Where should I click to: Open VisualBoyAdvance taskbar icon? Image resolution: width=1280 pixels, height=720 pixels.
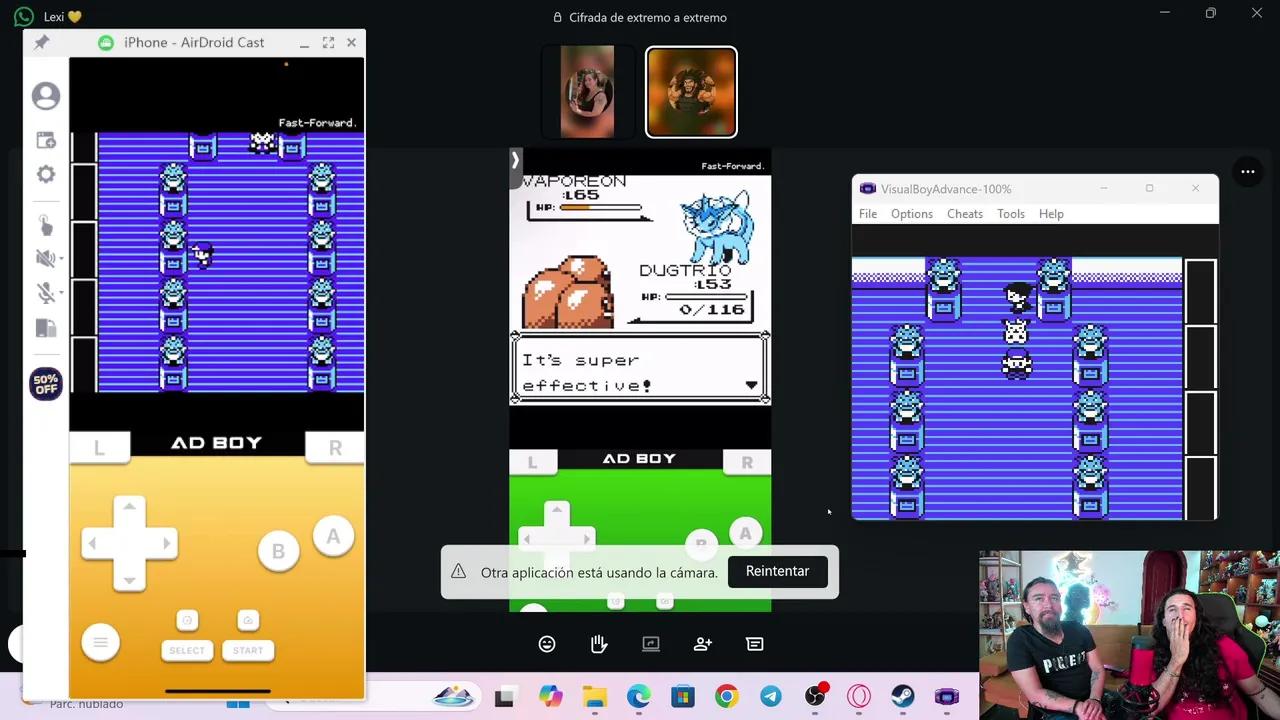pos(947,697)
